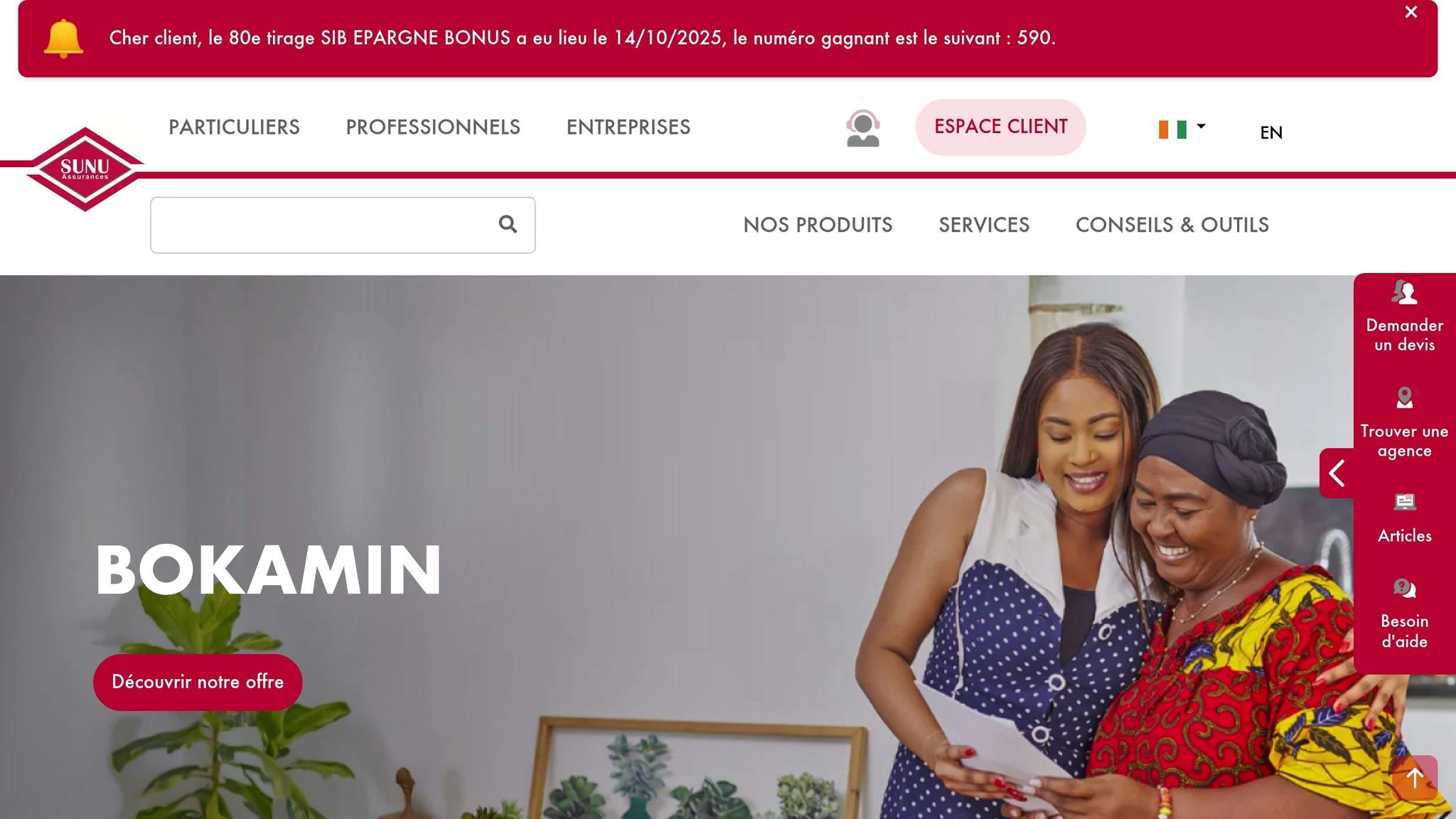Switch to the PROFESSIONNELS section
1456x819 pixels.
click(x=433, y=127)
